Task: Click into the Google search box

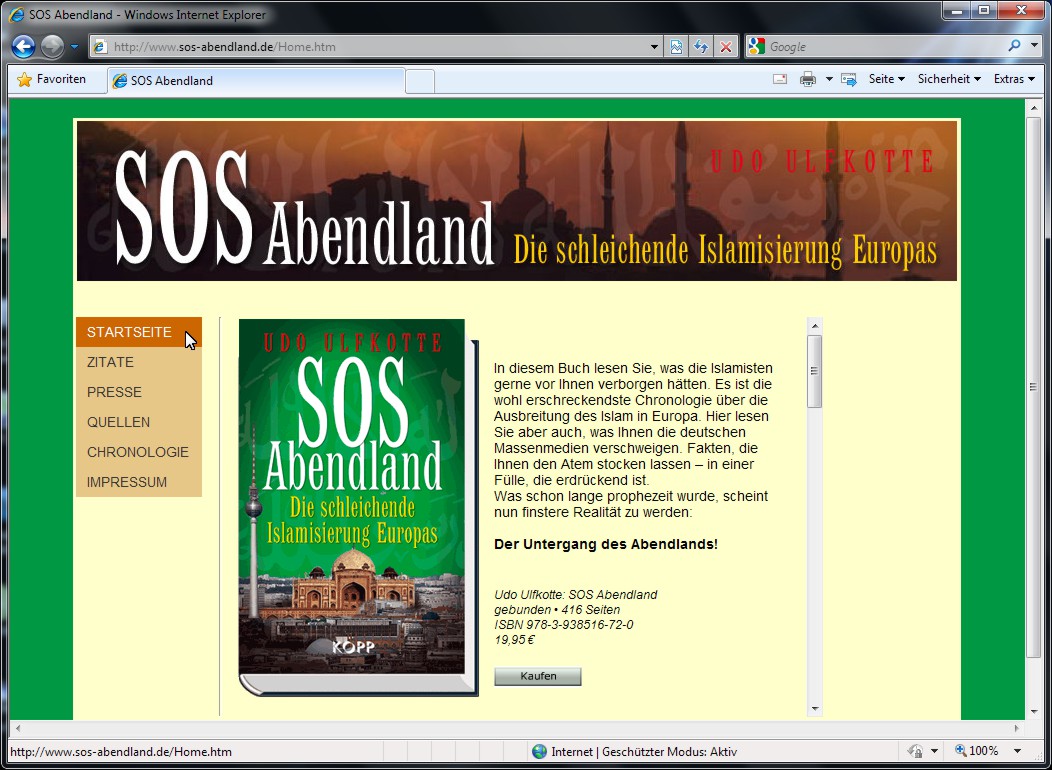Action: pyautogui.click(x=886, y=47)
